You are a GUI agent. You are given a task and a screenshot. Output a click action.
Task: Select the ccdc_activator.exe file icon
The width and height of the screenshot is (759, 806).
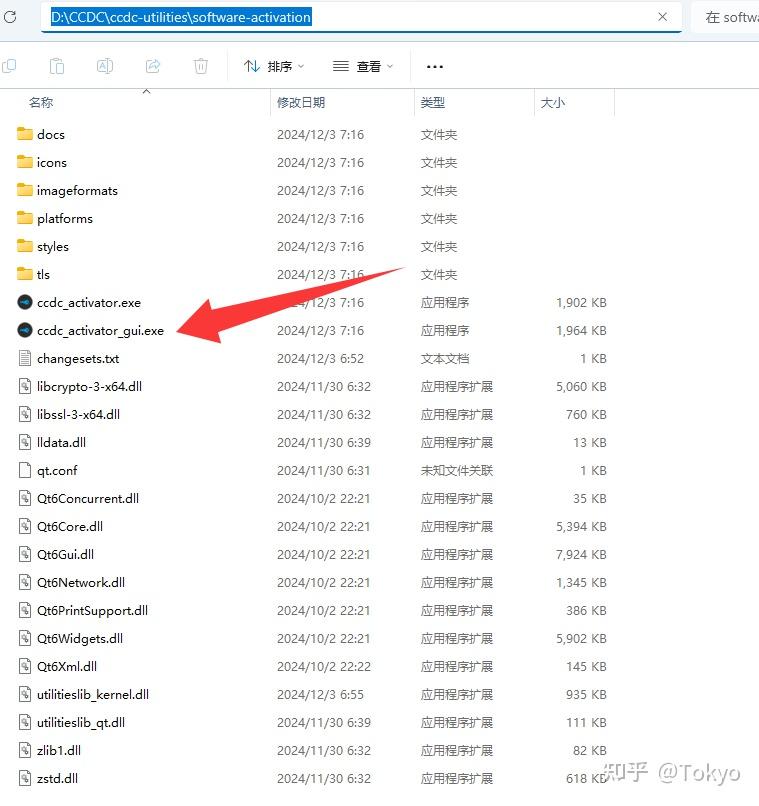point(25,302)
